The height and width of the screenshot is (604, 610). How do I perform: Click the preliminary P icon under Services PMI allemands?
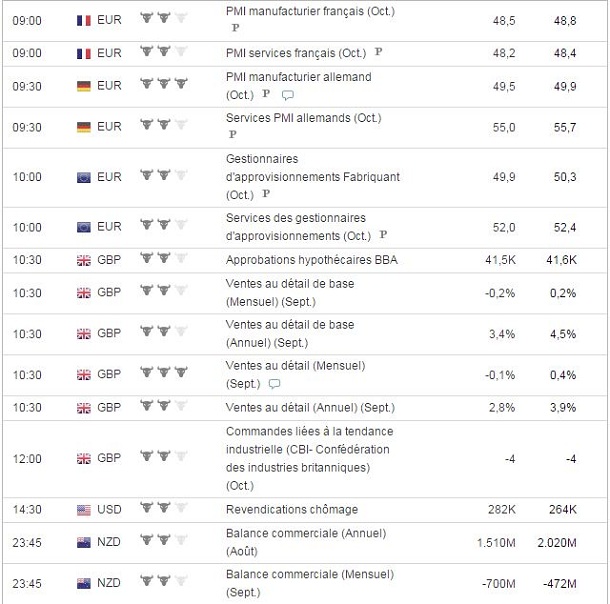(x=233, y=134)
